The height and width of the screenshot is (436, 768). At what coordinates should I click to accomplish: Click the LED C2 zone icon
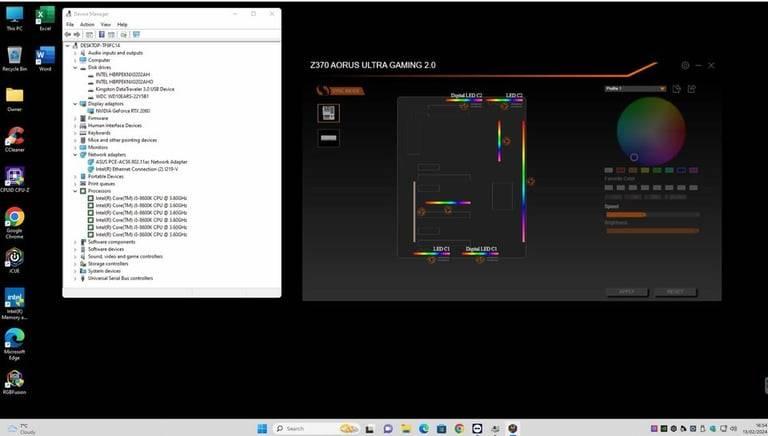(504, 106)
